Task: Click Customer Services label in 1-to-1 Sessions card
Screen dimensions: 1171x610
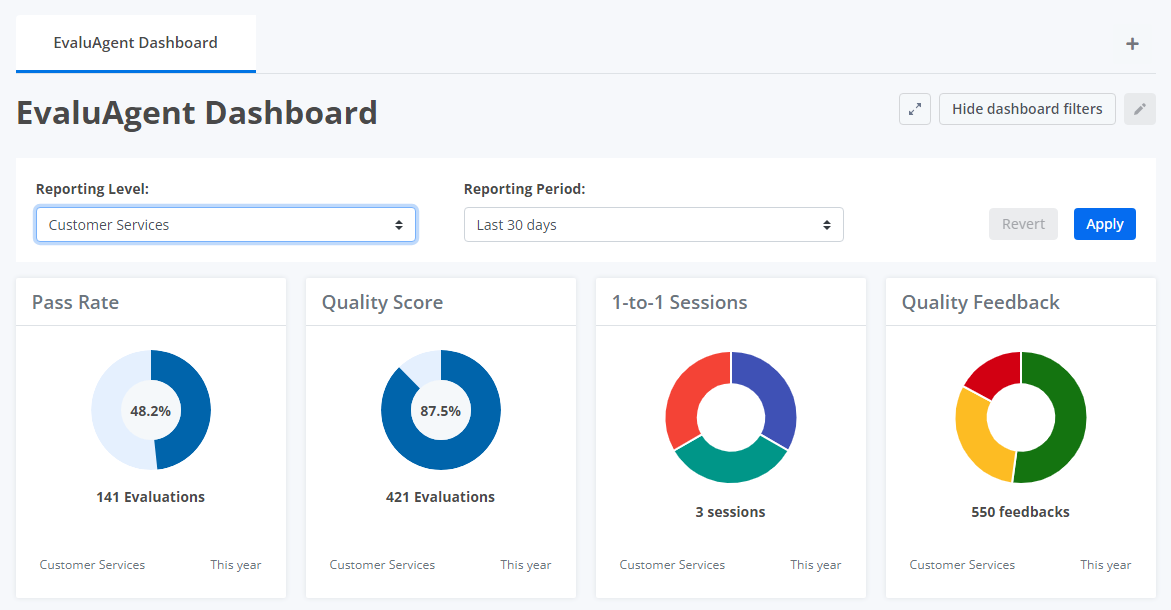Action: coord(672,565)
